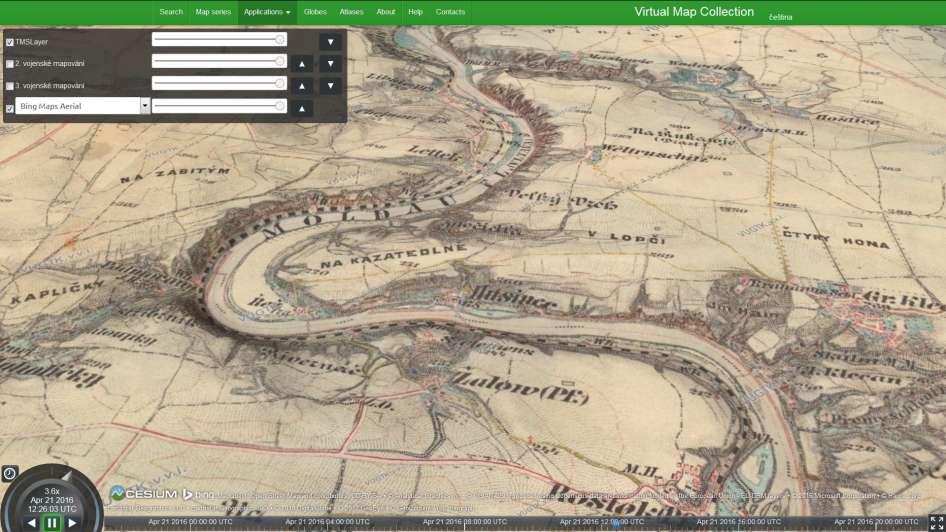
Task: Enable the 2. vojenské mapování layer
Action: coord(10,64)
